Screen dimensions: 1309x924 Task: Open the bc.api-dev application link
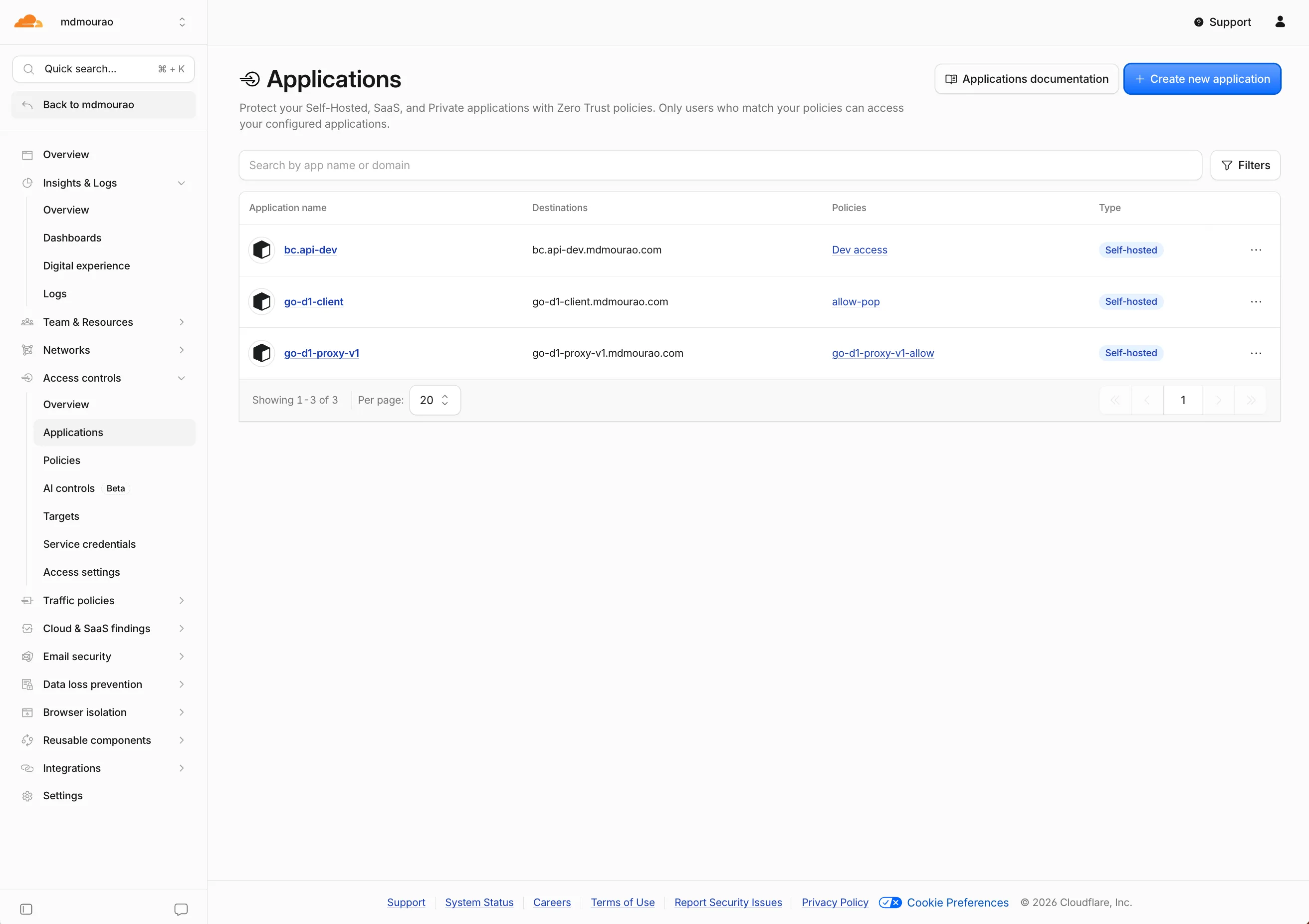[310, 249]
